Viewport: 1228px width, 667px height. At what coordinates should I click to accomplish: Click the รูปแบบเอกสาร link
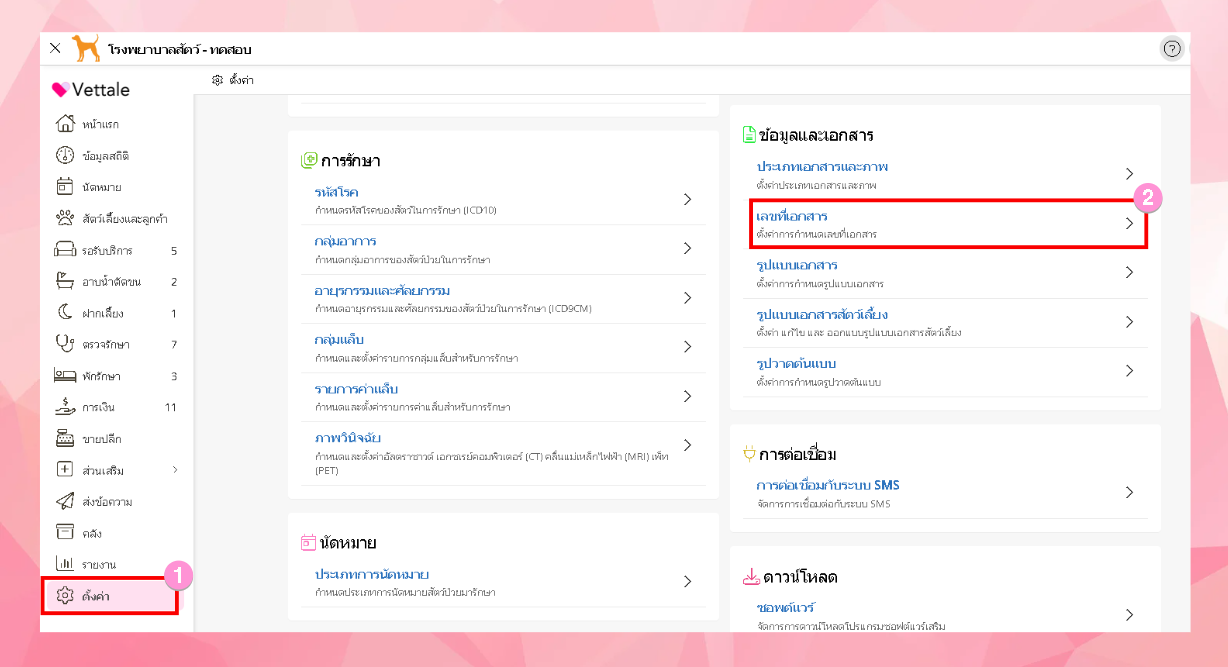point(797,265)
